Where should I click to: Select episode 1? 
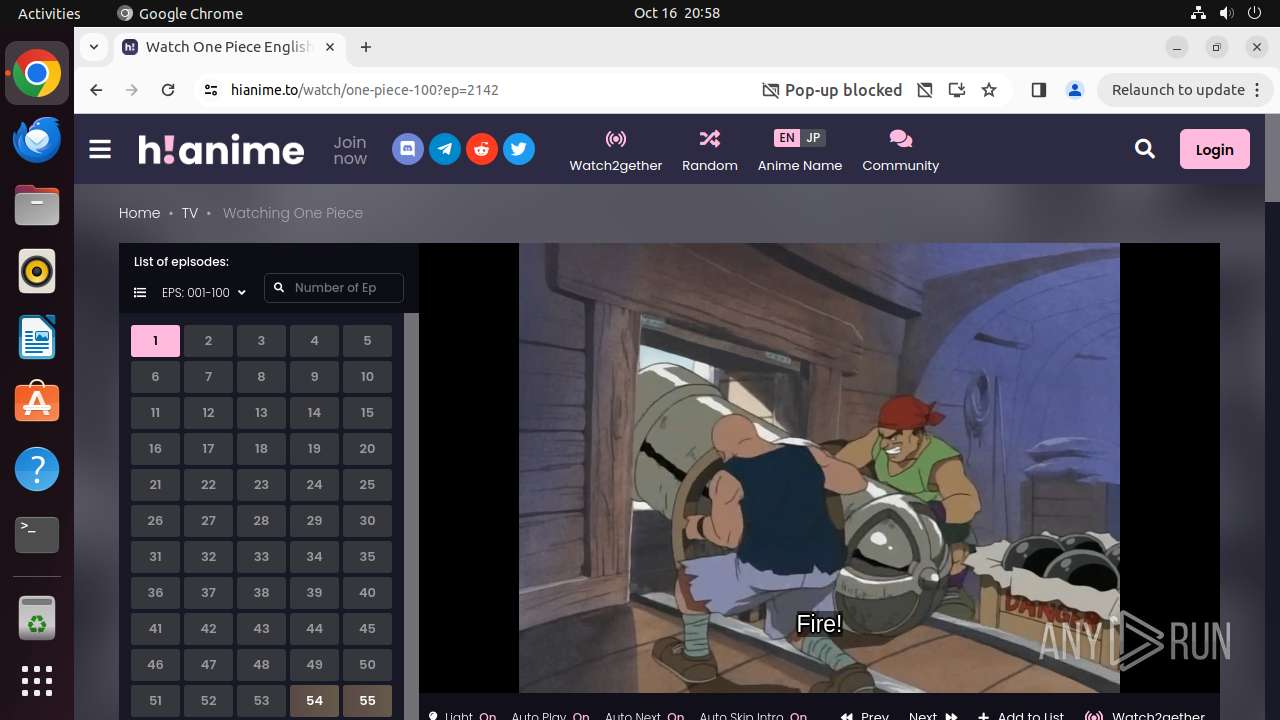pyautogui.click(x=155, y=341)
